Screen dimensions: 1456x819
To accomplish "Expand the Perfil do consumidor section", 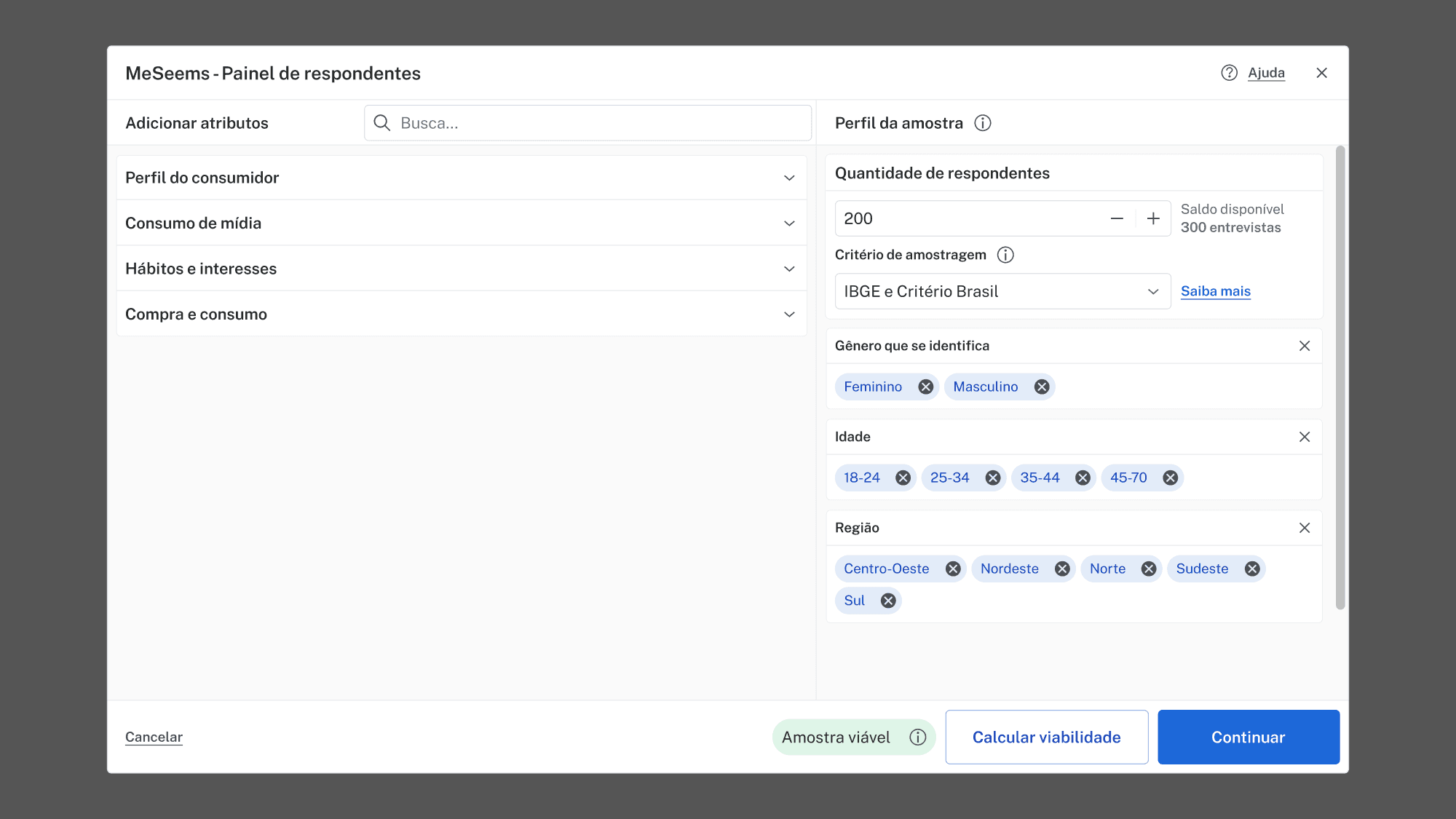I will [x=789, y=177].
